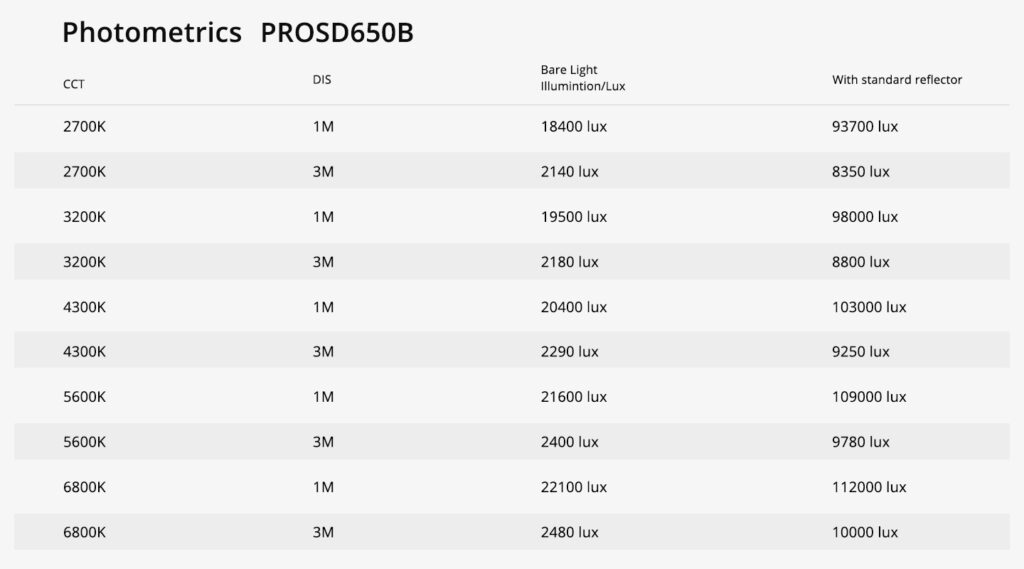Click the With standard reflector header
Image resolution: width=1024 pixels, height=569 pixels.
coord(897,80)
